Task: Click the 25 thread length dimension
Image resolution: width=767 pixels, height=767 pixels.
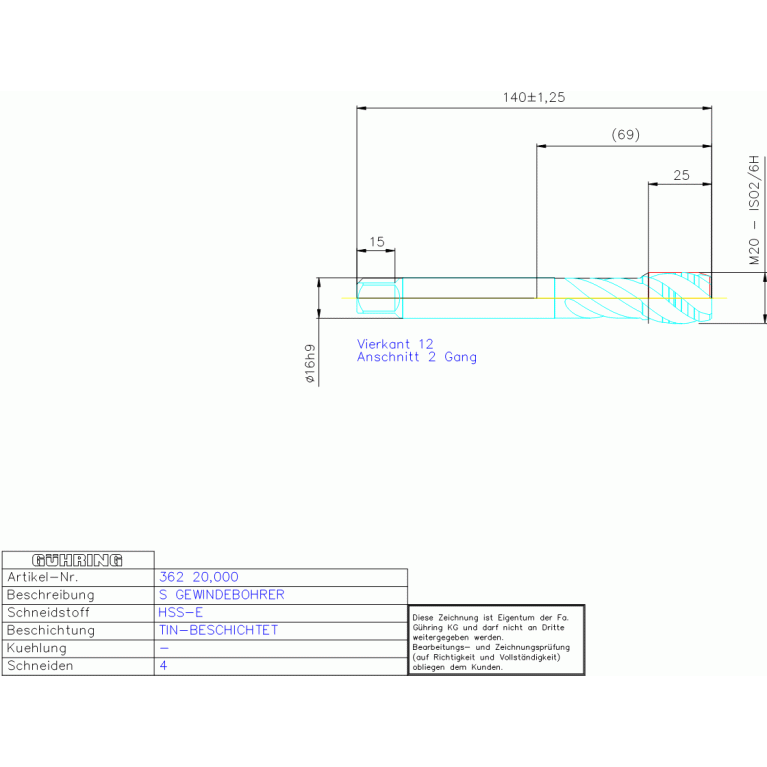Action: pyautogui.click(x=681, y=175)
